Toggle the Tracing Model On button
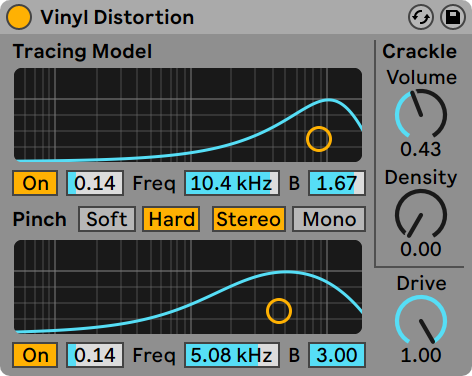The width and height of the screenshot is (472, 376). click(35, 183)
